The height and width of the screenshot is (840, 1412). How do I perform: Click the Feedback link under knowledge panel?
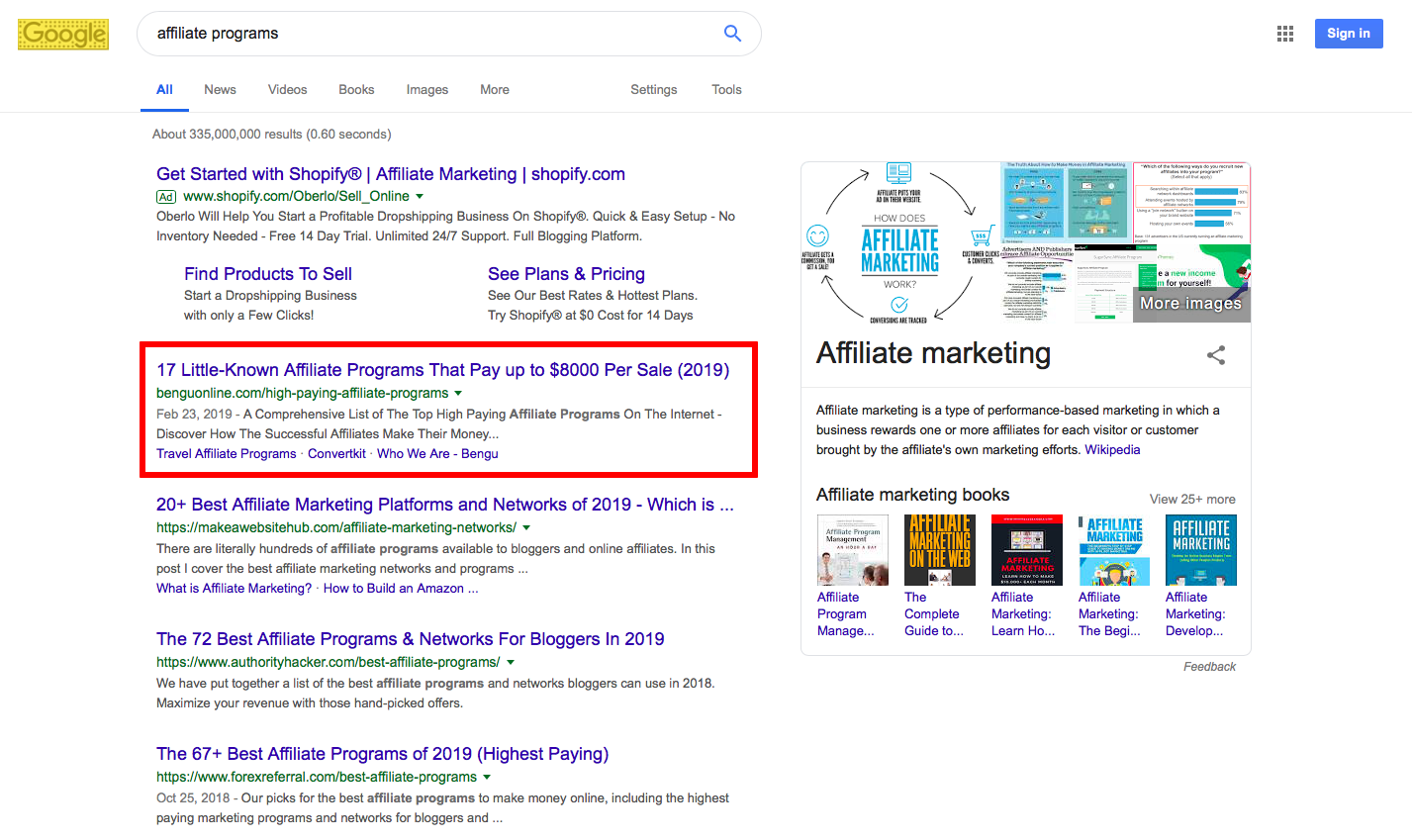[x=1209, y=667]
